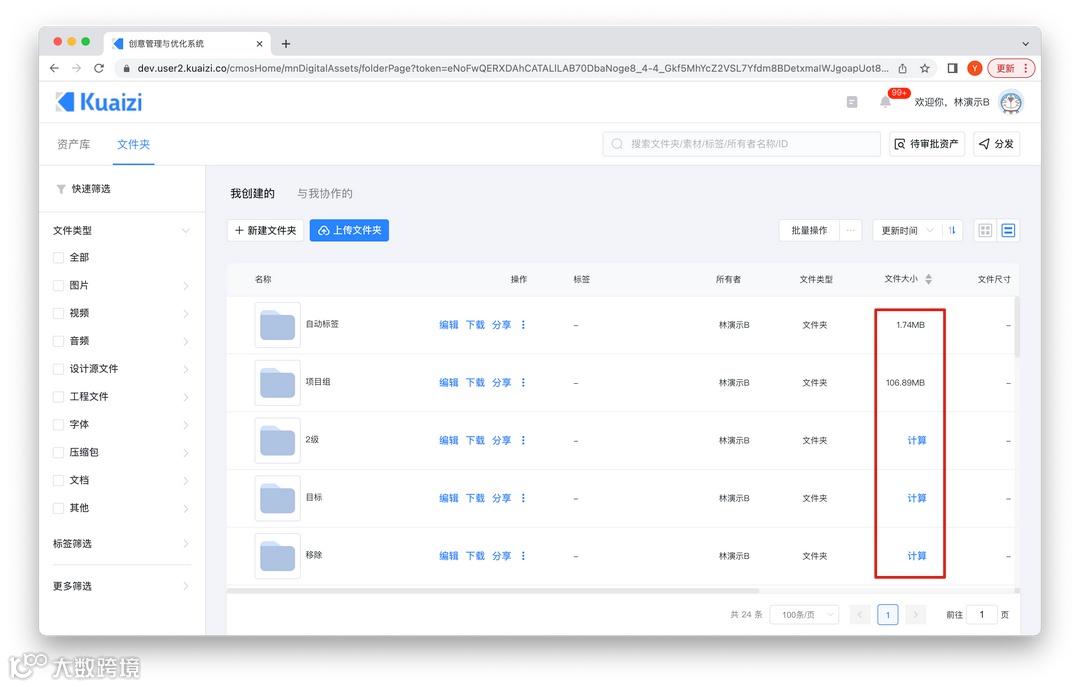Check the 视频 file type checkbox
This screenshot has width=1080, height=687.
[x=58, y=313]
